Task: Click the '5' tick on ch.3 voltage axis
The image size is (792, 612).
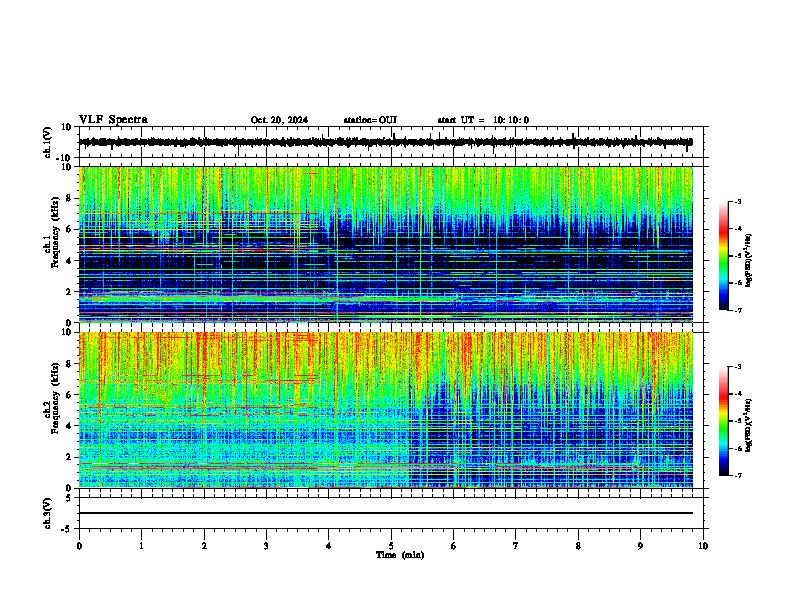Action: click(x=69, y=497)
